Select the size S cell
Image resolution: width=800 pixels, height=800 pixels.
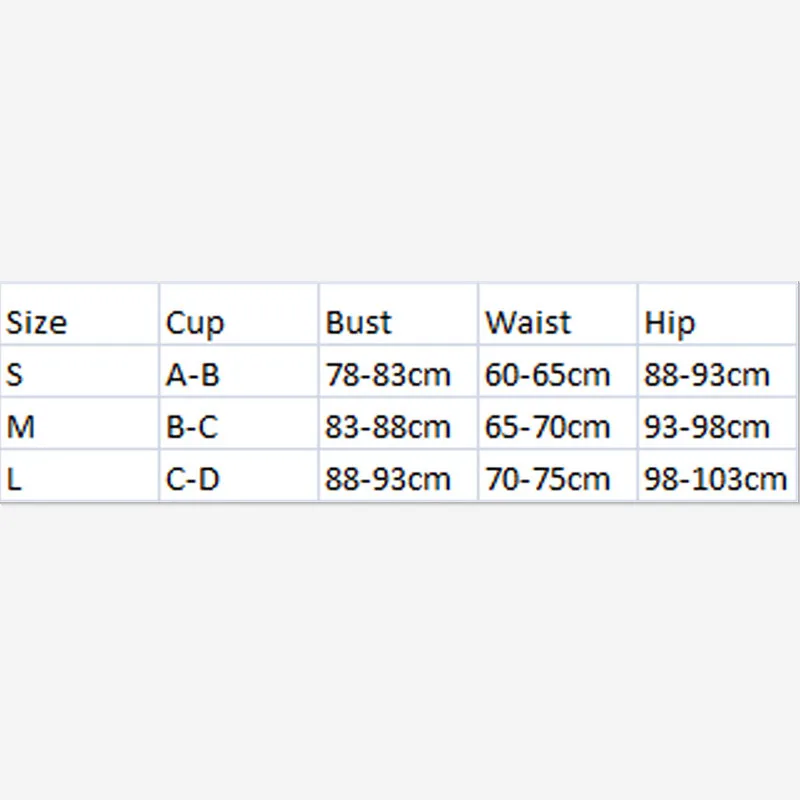pyautogui.click(x=80, y=371)
